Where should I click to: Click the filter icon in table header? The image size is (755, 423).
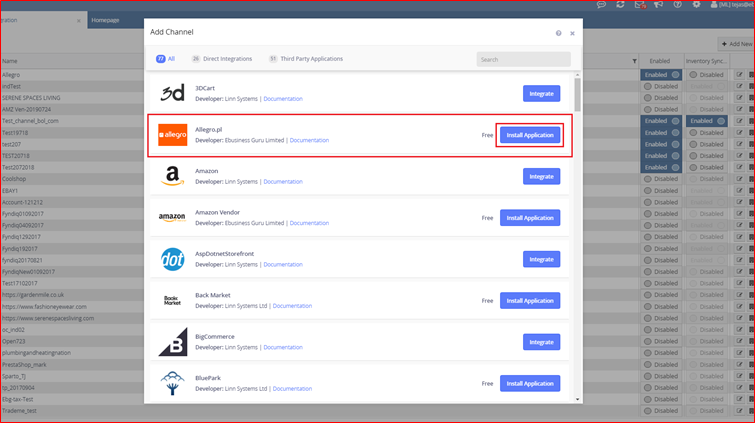tap(634, 61)
